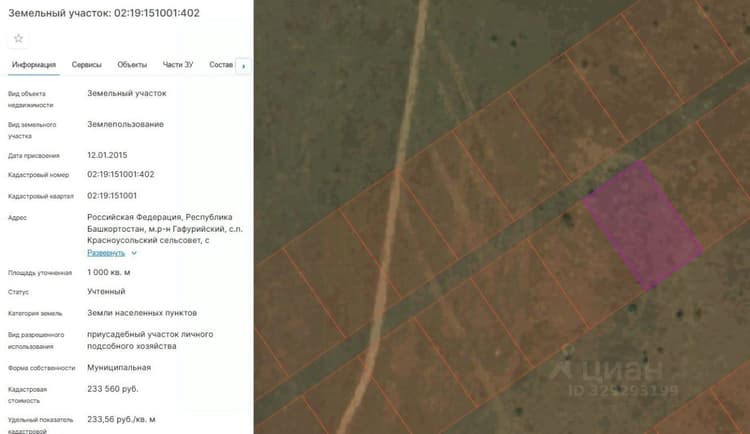Image resolution: width=750 pixels, height=434 pixels.
Task: Click unit value 233,56 руб./кв. м
Action: [121, 419]
